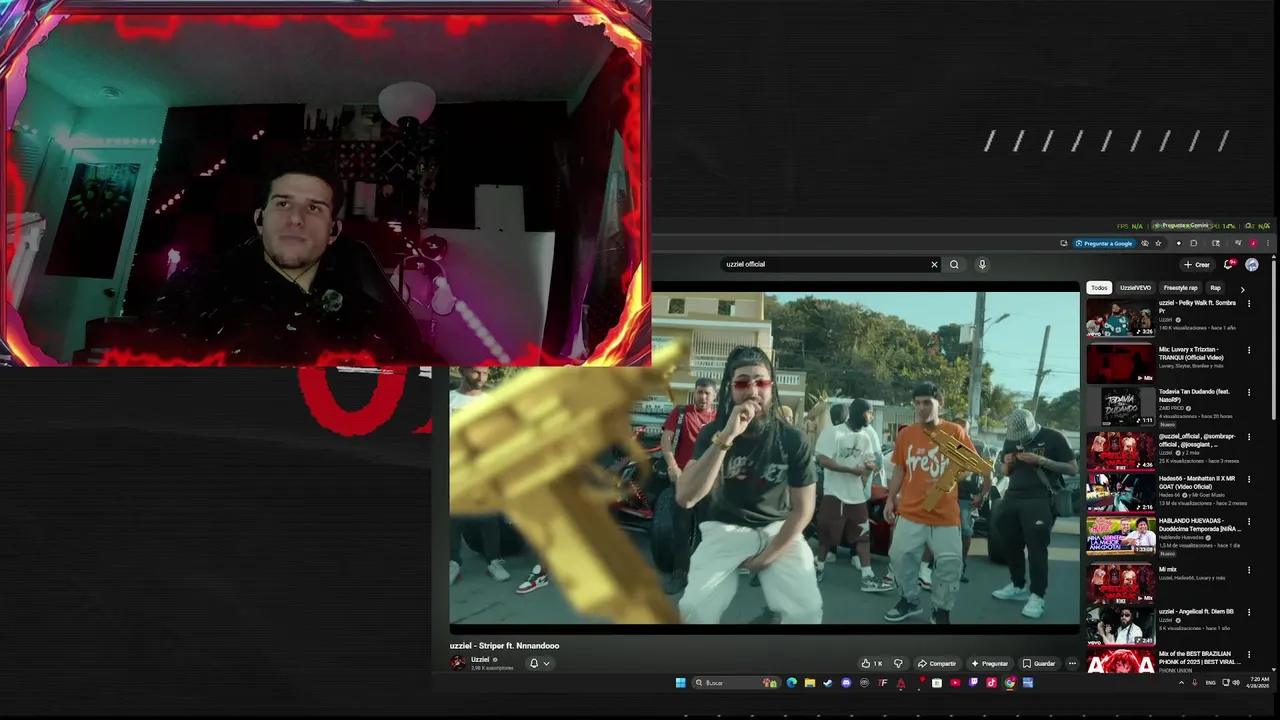Open options for Mix Luvary x Trixxtan

[1248, 350]
